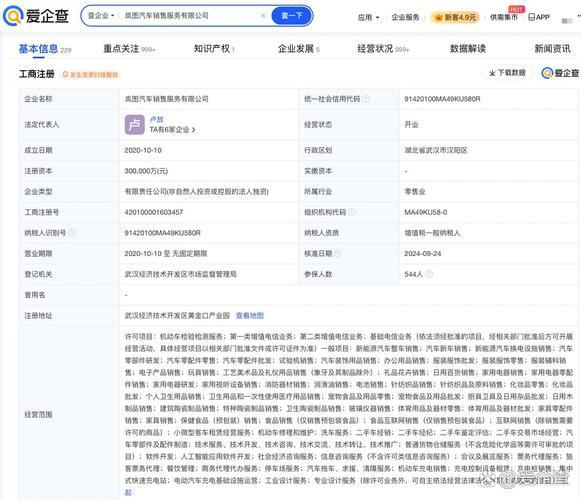Select the 企业类型 value 有限责任公司
The width and height of the screenshot is (581, 500).
click(196, 192)
